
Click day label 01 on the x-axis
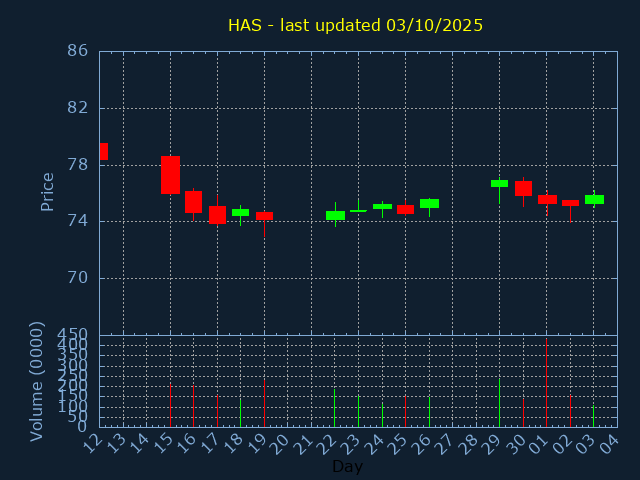point(539,444)
